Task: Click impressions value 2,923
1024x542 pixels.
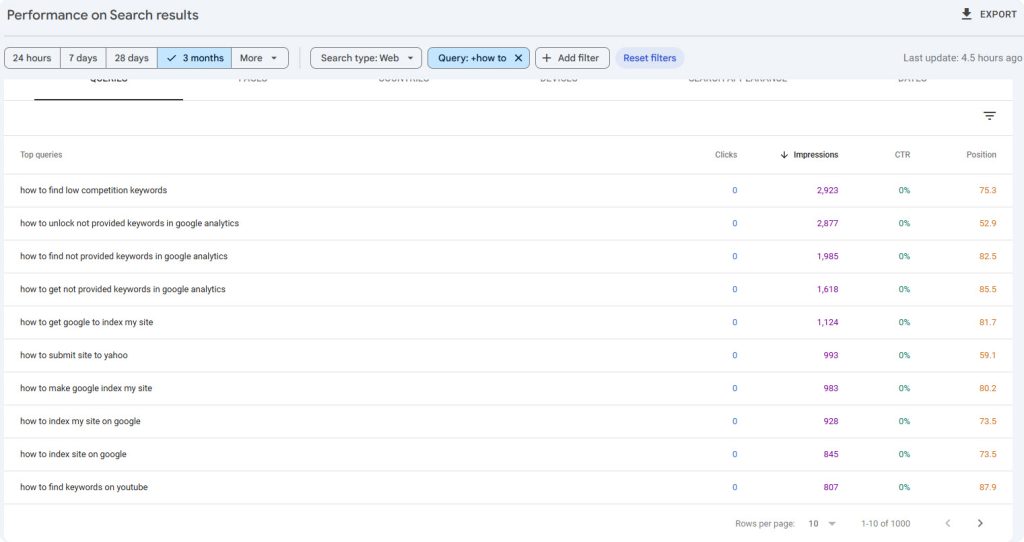Action: (827, 190)
